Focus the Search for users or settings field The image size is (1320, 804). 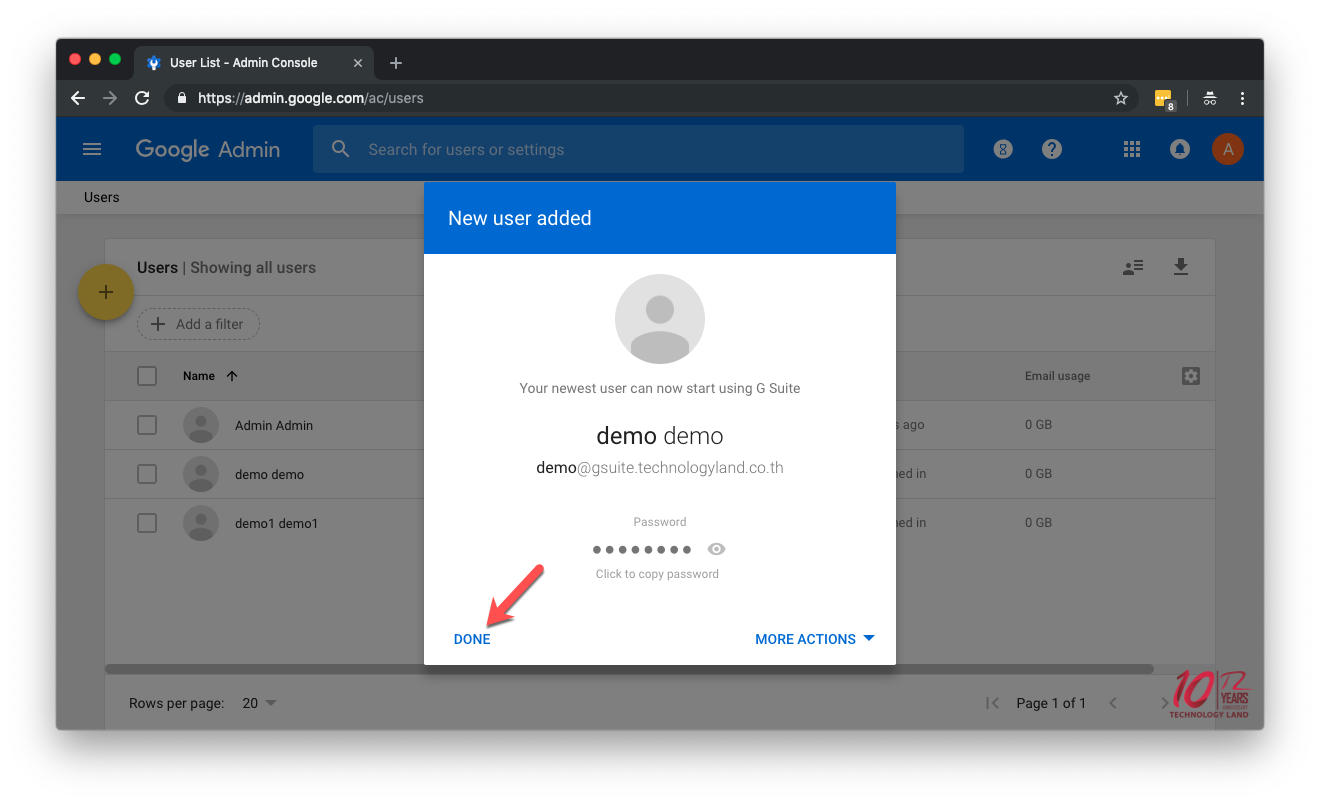(x=638, y=149)
